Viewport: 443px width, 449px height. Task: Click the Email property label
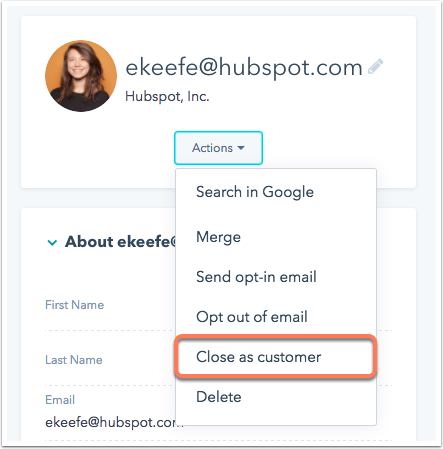(60, 400)
